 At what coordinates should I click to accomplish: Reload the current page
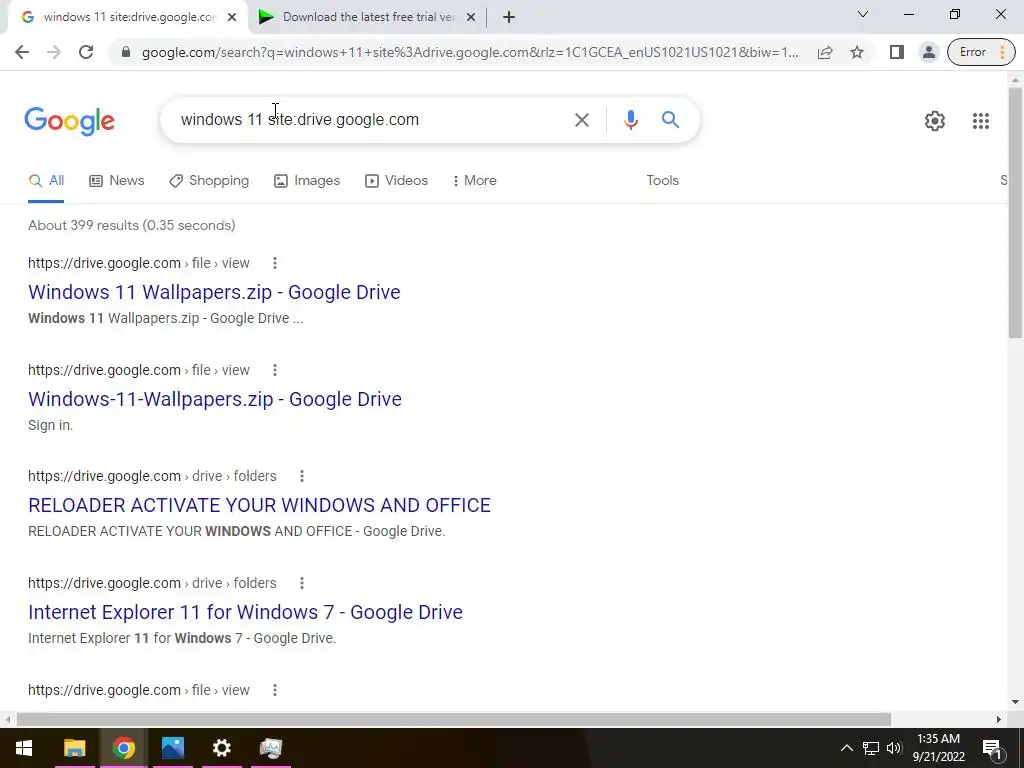86,52
